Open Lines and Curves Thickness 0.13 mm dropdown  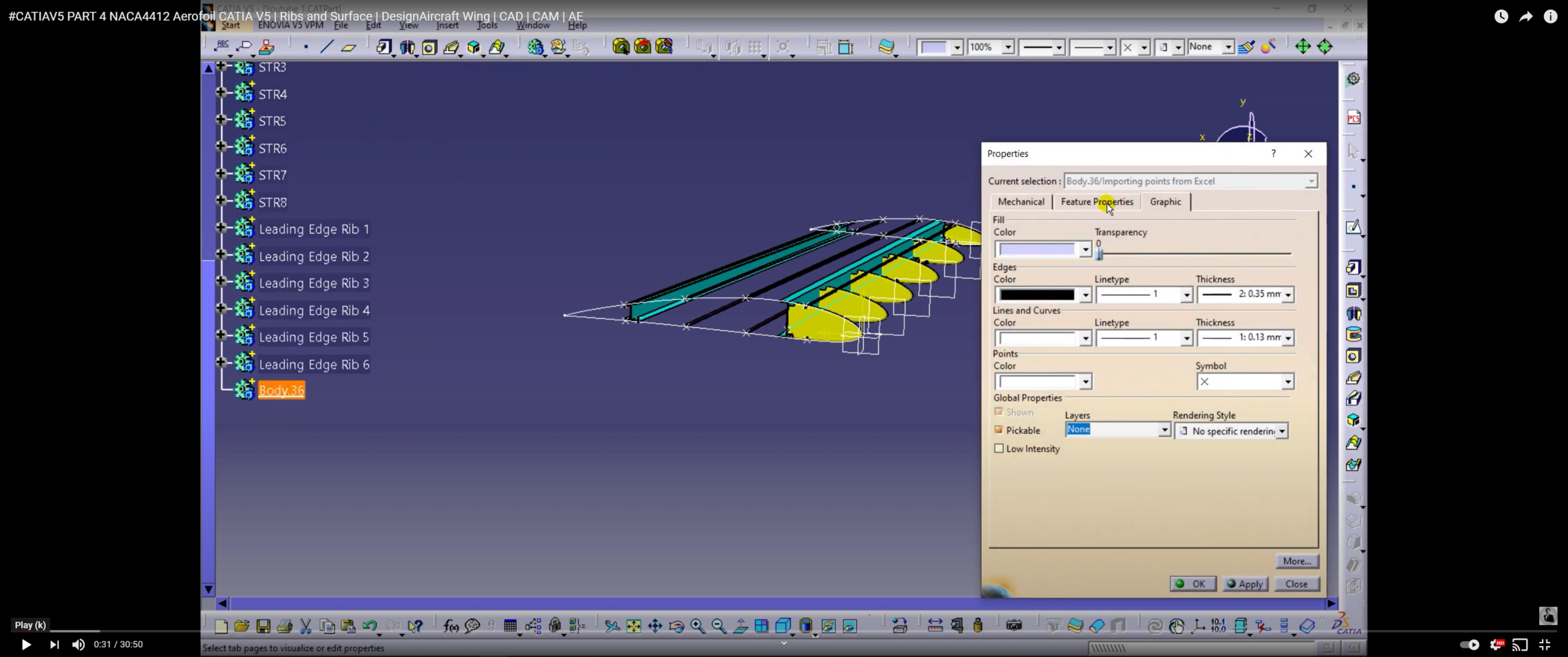[x=1288, y=339]
